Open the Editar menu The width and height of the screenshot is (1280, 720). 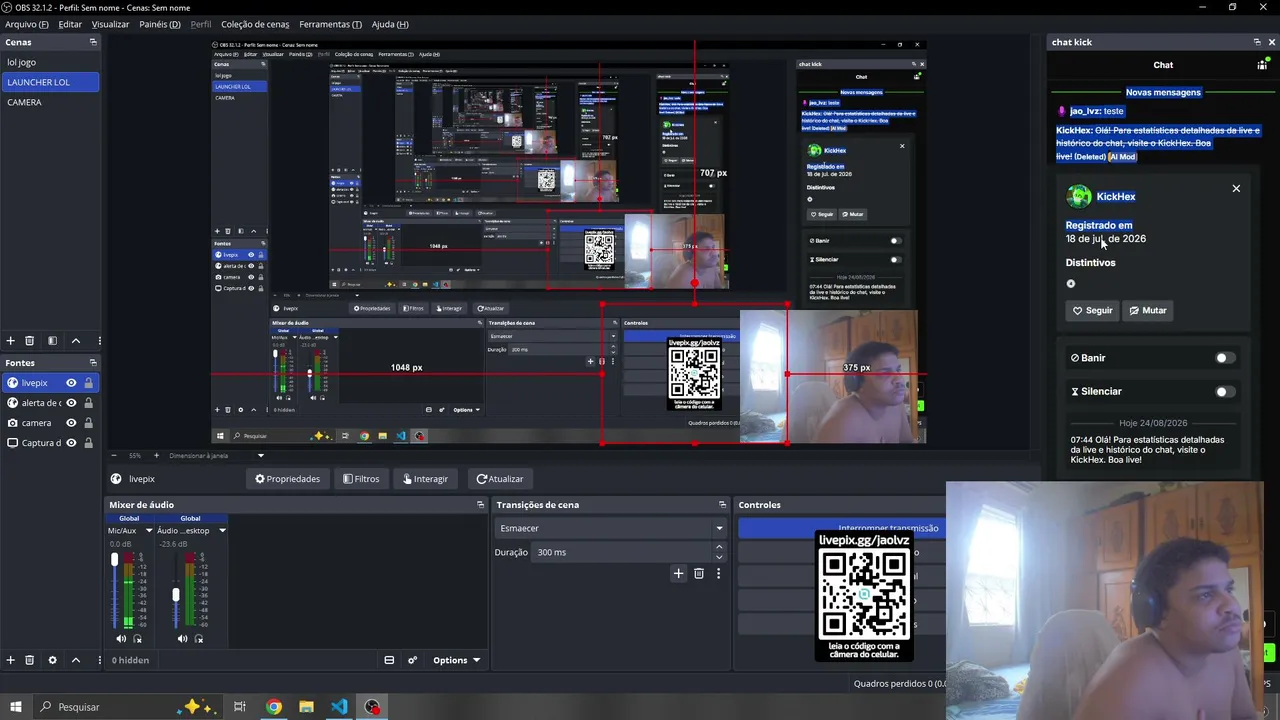[70, 24]
